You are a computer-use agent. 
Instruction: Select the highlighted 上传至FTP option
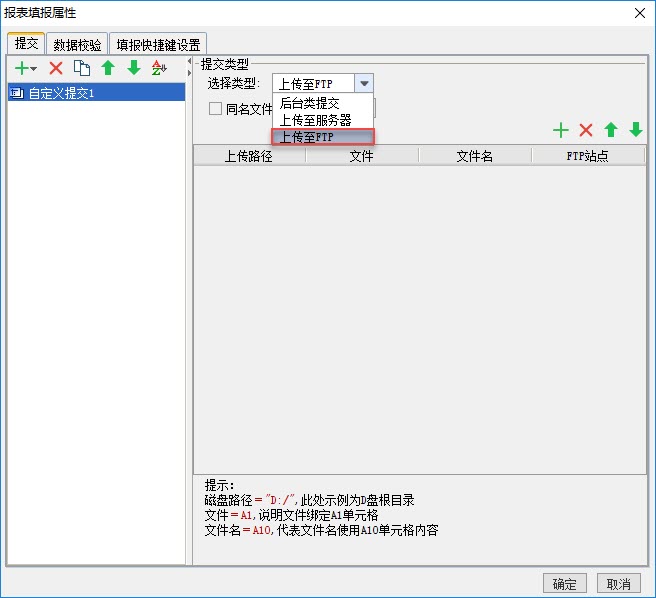pyautogui.click(x=323, y=137)
